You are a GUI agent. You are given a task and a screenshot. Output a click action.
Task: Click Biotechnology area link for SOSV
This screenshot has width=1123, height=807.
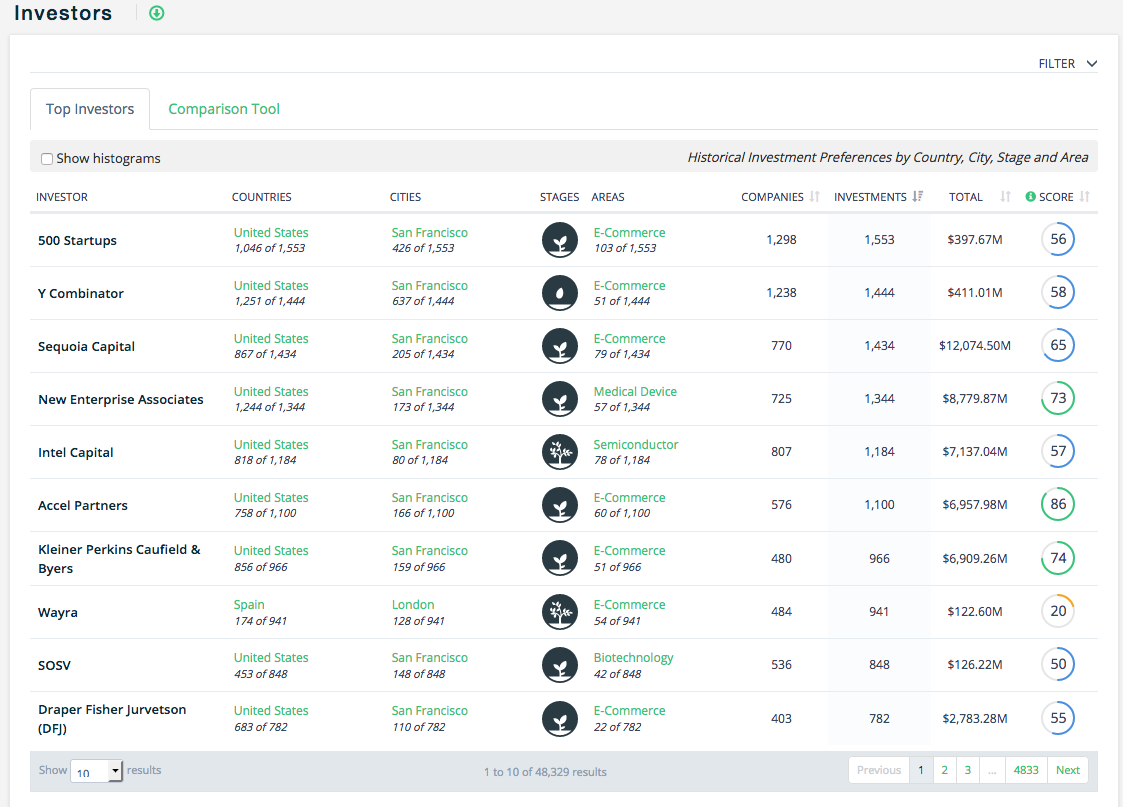[633, 657]
